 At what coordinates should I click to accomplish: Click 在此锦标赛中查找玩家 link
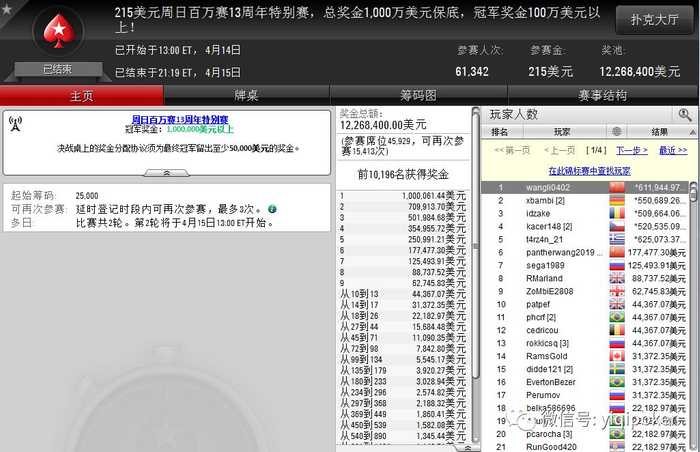(589, 171)
